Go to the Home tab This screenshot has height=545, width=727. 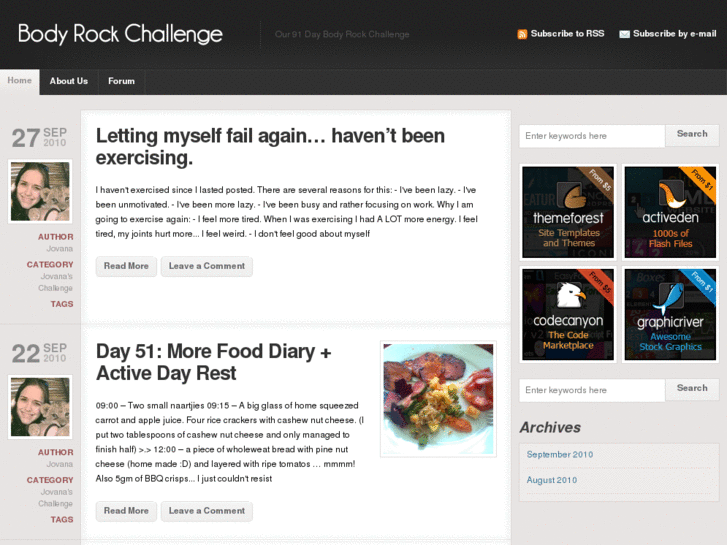point(19,81)
